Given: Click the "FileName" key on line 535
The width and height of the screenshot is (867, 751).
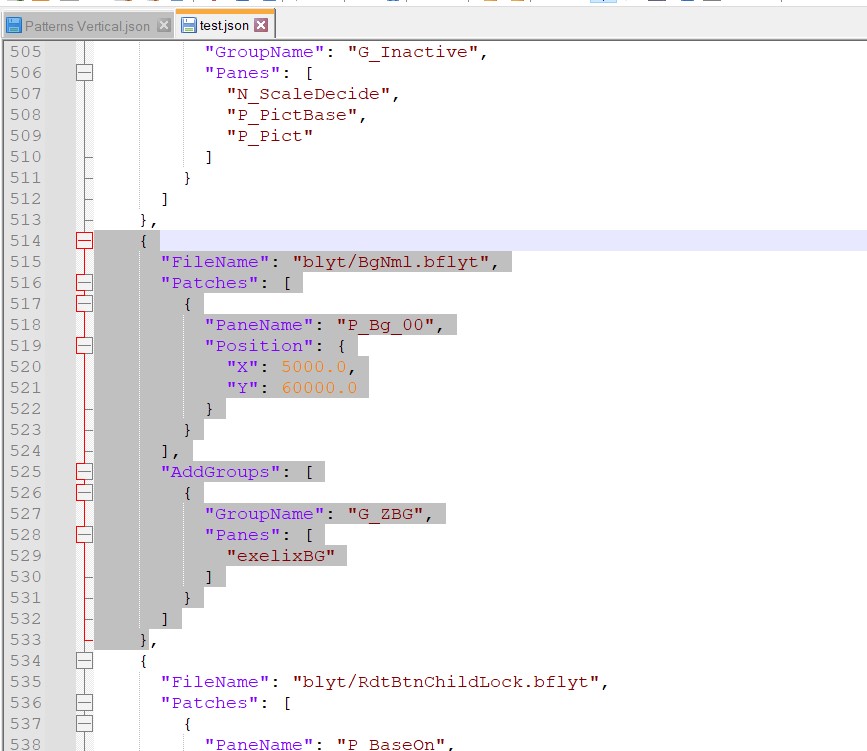Looking at the screenshot, I should [x=215, y=682].
